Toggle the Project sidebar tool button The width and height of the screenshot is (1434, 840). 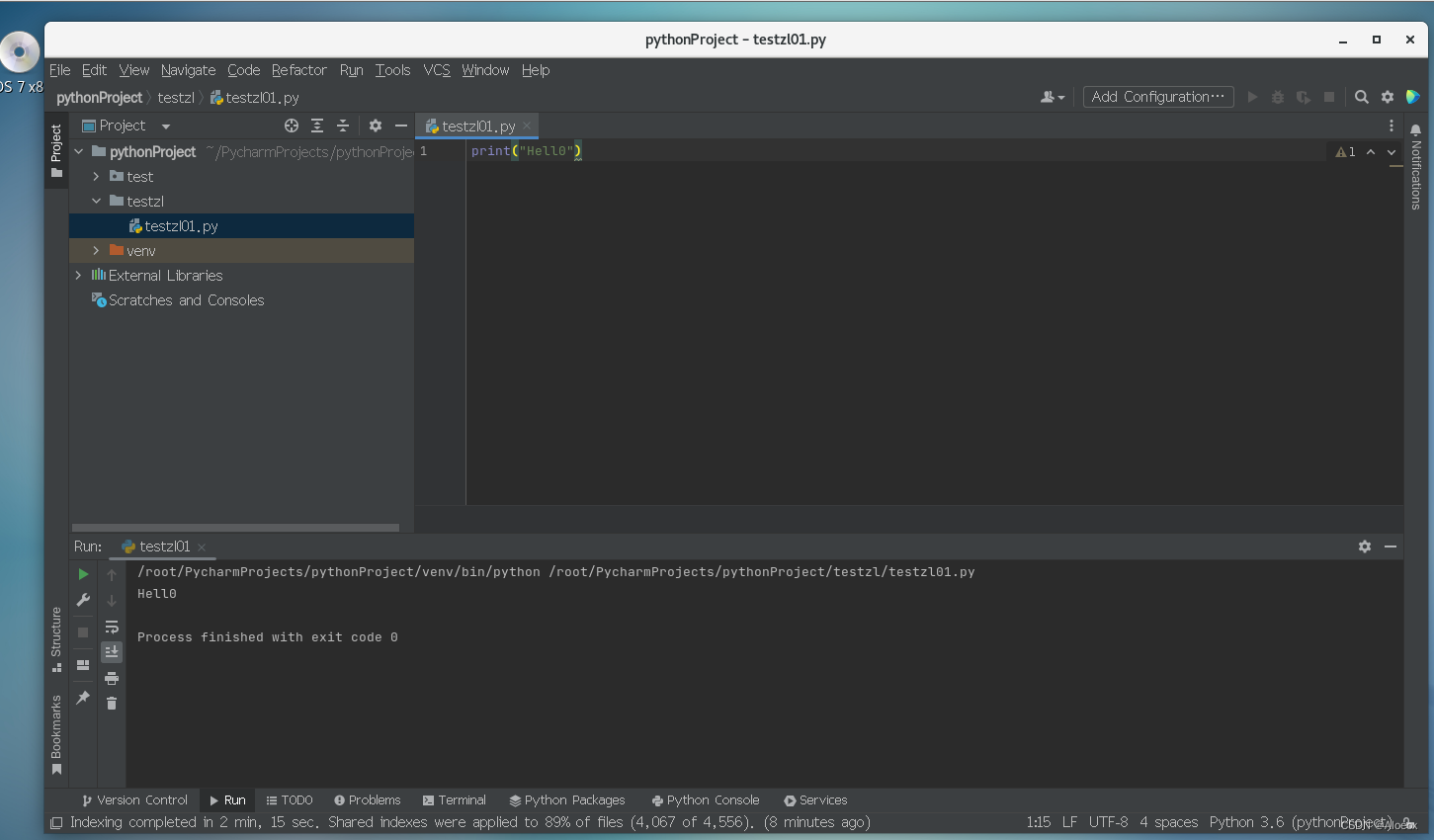point(56,150)
